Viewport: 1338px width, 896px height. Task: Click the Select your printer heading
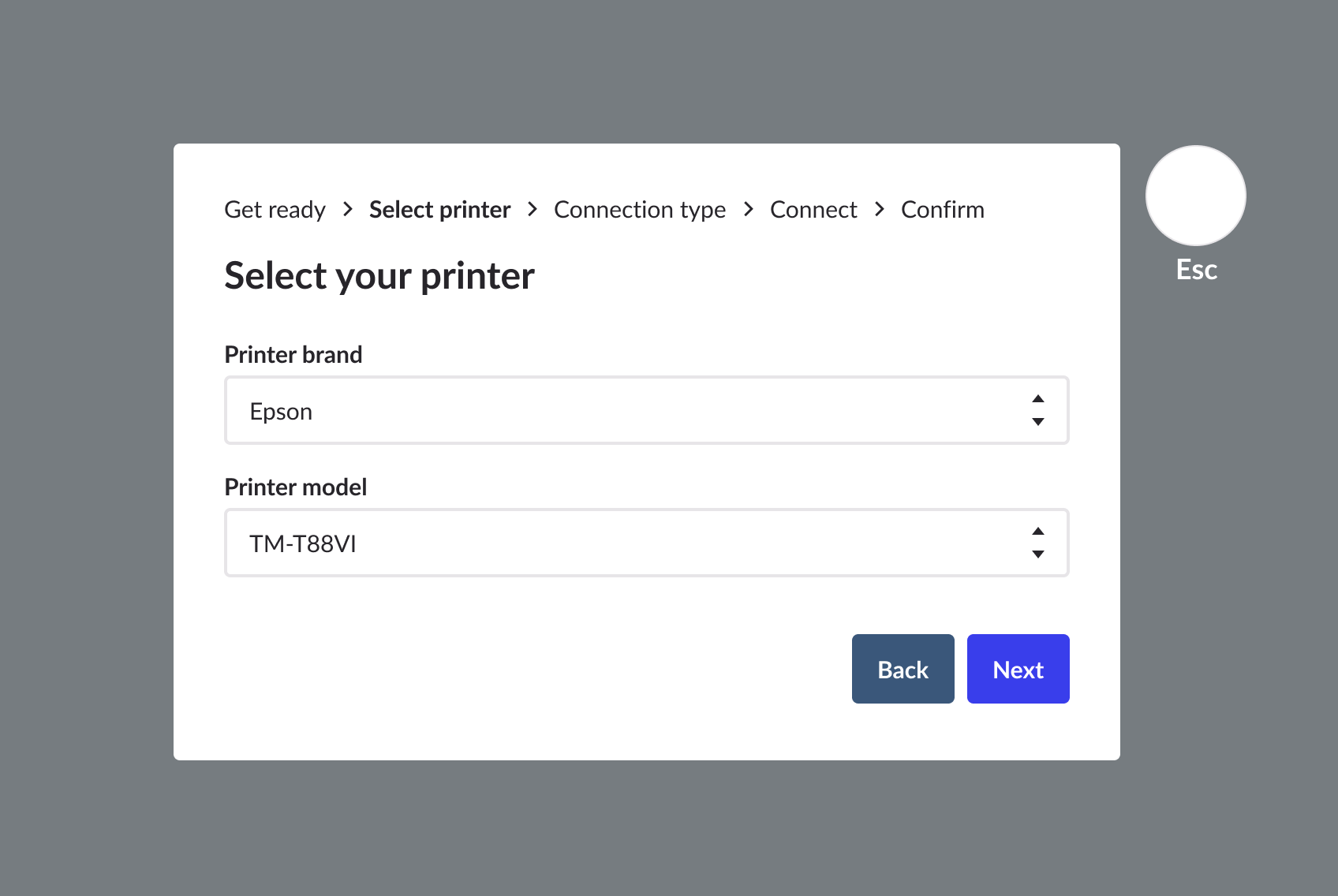379,276
